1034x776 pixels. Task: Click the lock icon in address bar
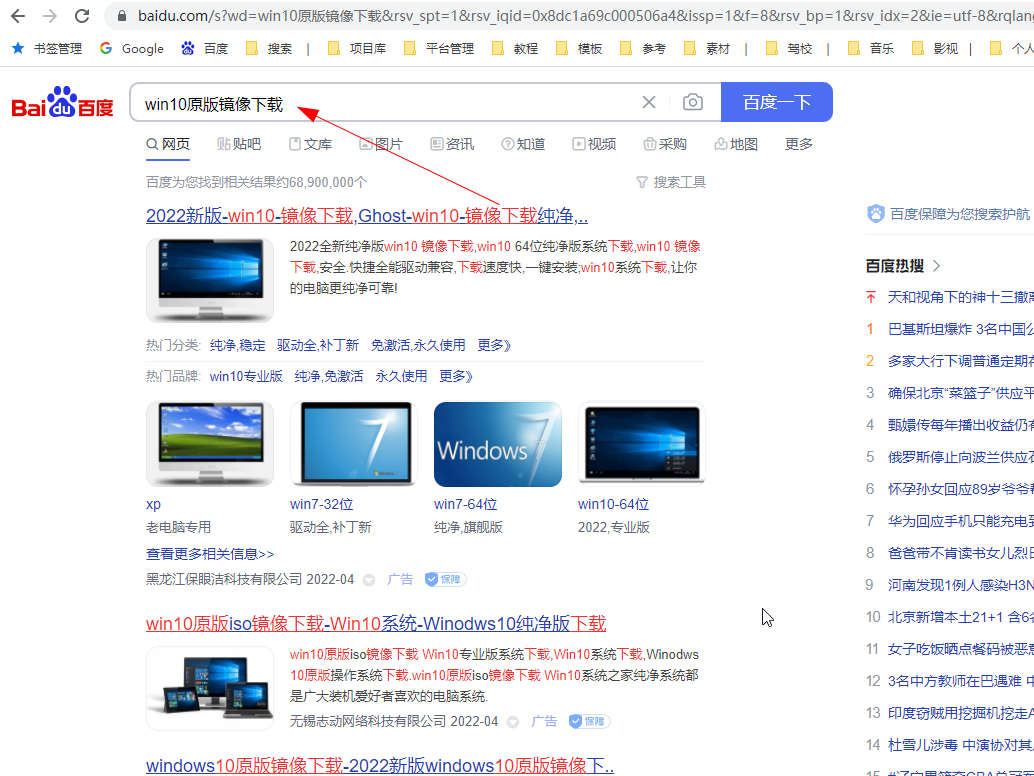[x=121, y=16]
